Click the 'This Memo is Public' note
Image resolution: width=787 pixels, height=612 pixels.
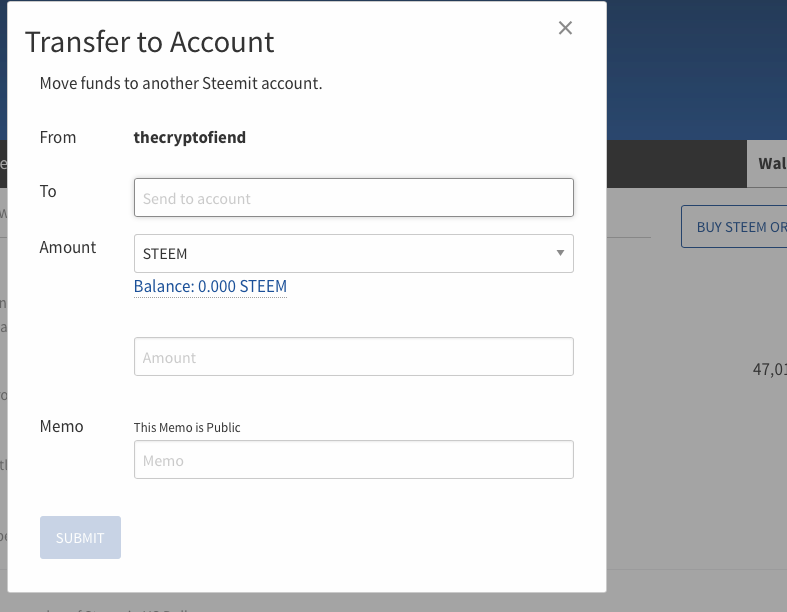pyautogui.click(x=187, y=427)
